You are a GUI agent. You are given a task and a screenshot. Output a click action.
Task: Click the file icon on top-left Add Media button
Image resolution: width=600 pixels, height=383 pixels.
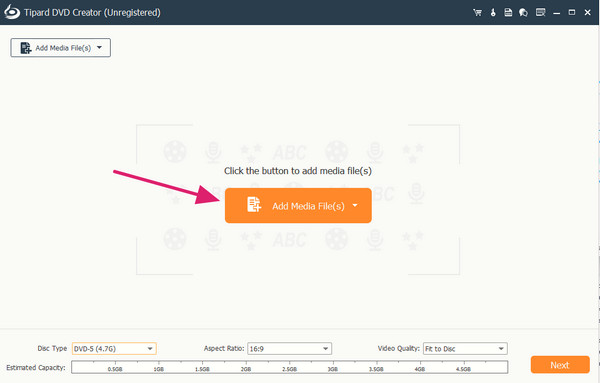tap(26, 48)
